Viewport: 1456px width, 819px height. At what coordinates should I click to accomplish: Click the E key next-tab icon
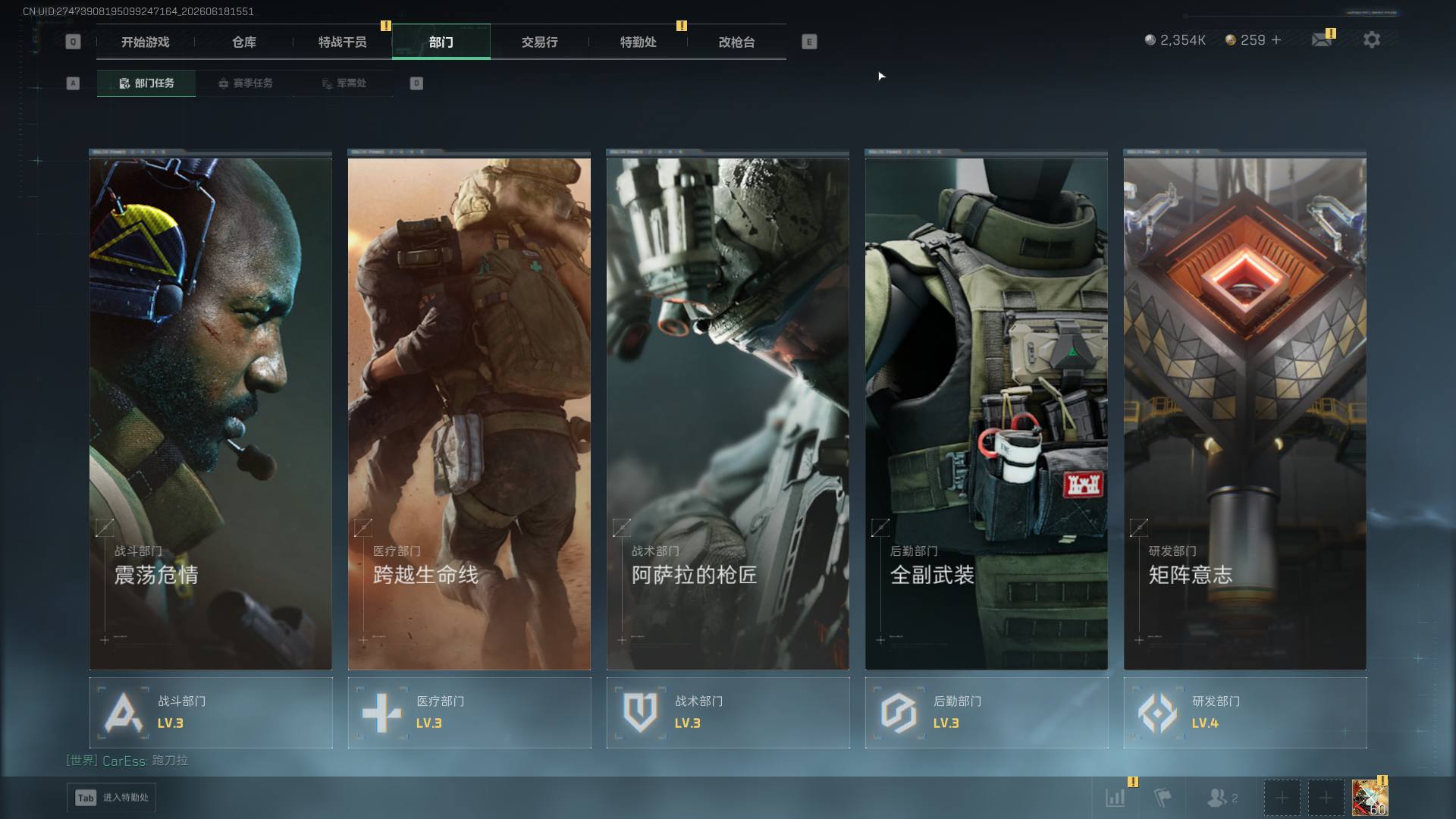click(x=809, y=42)
